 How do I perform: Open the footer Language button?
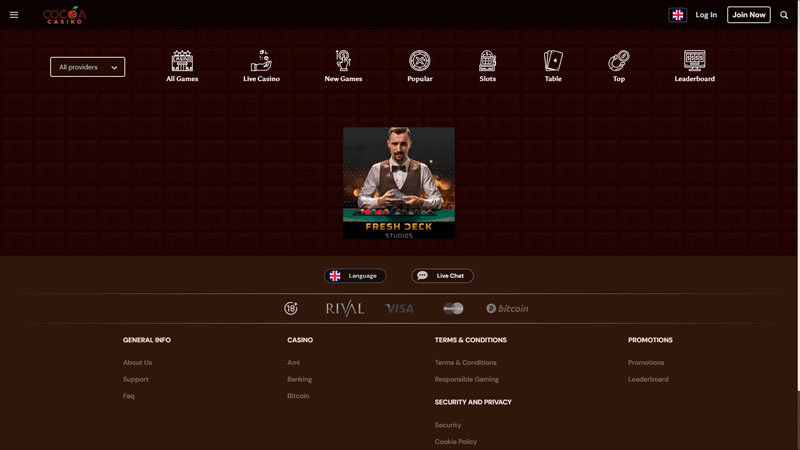pos(355,276)
